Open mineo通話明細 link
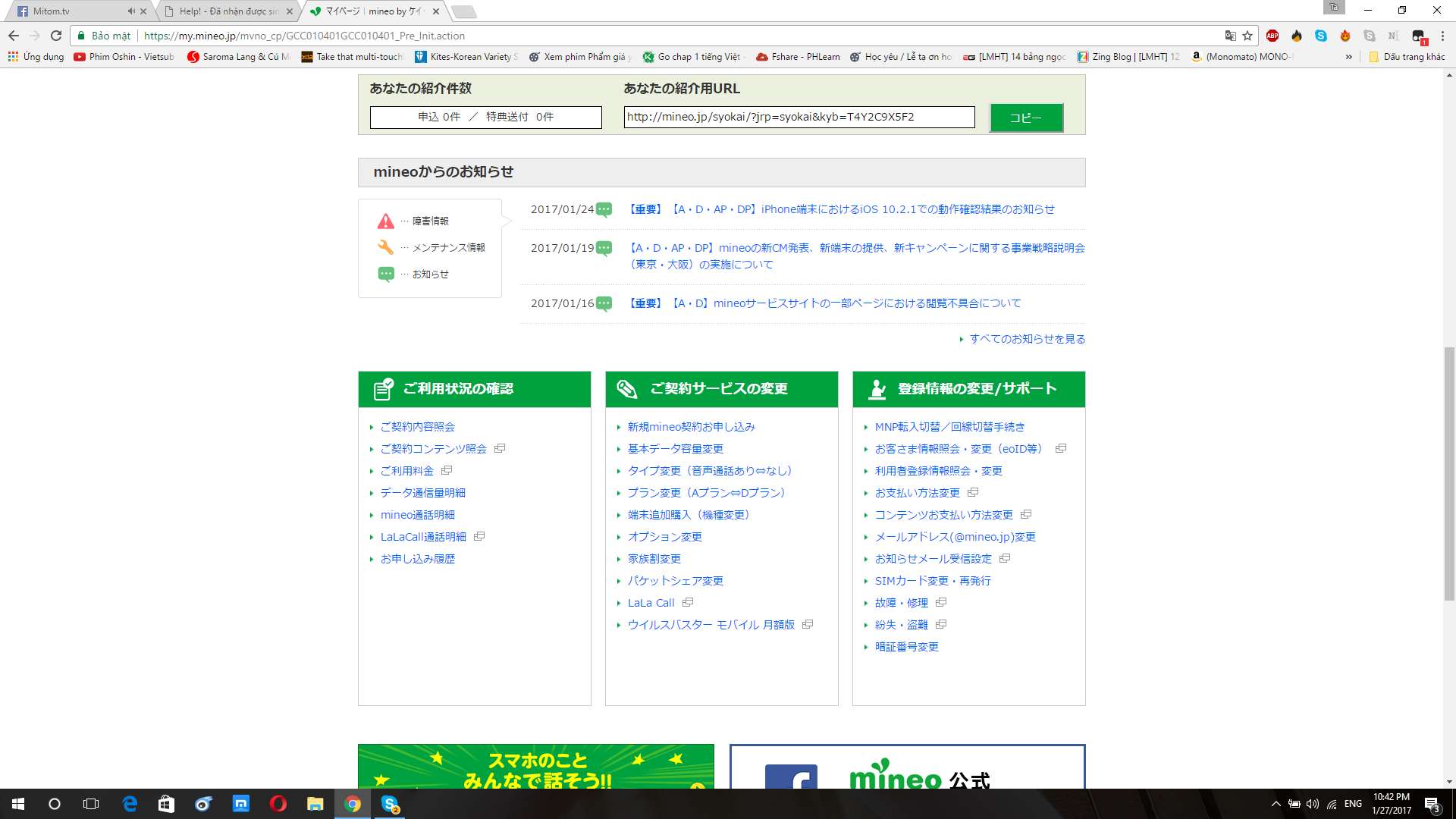 coord(418,515)
